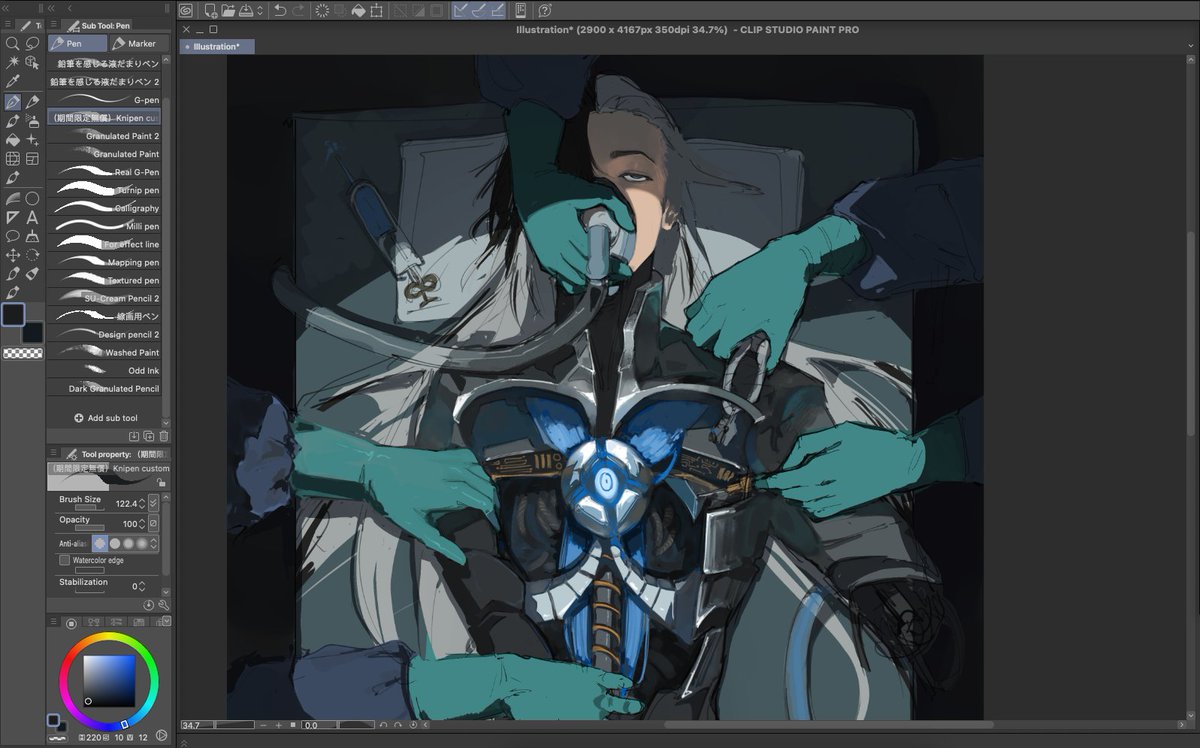Screen dimensions: 1200x748
Task: Adjust Stabilization value stepper arrows
Action: 141,586
